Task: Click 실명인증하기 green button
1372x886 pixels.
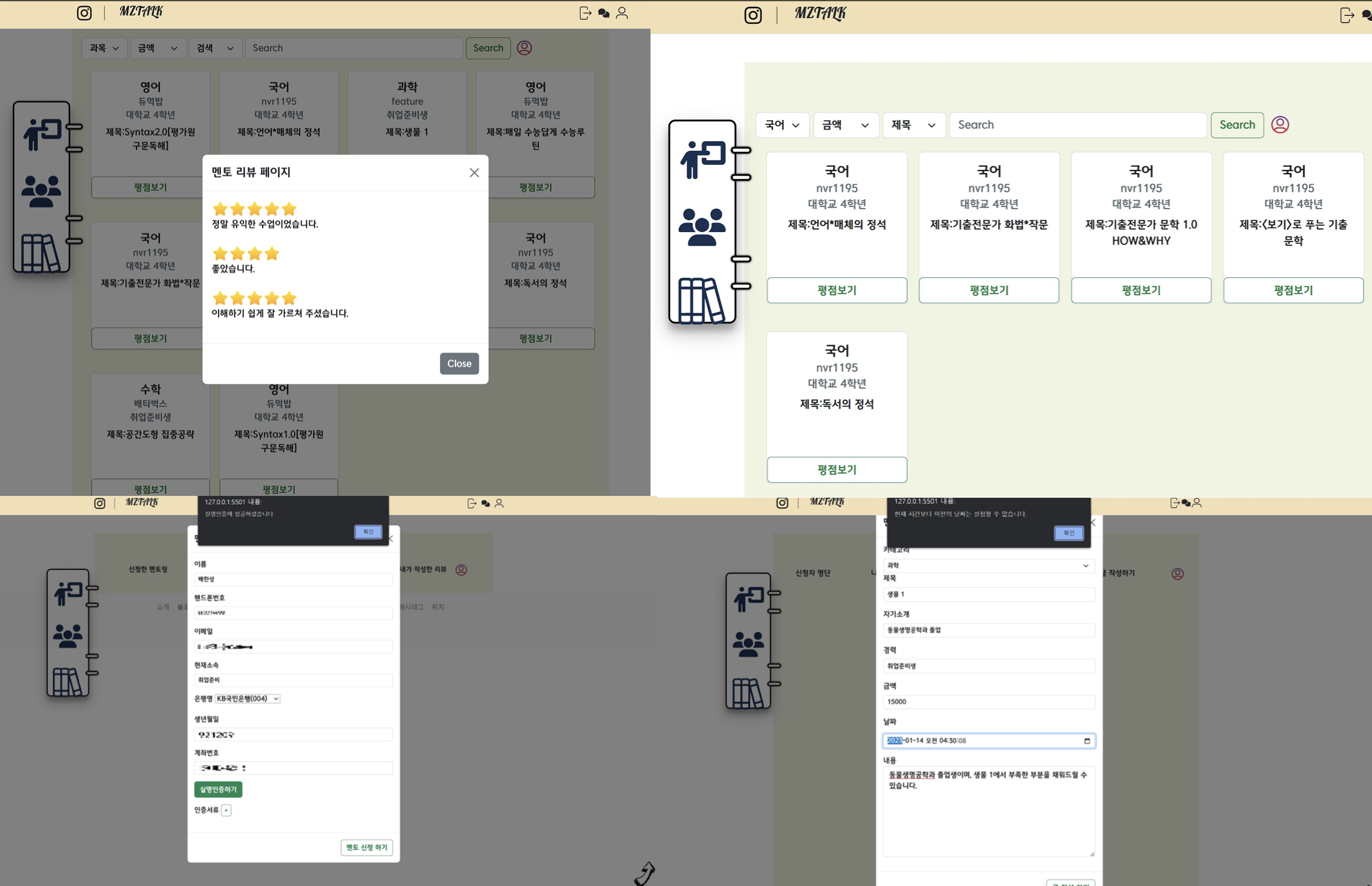Action: pos(218,790)
